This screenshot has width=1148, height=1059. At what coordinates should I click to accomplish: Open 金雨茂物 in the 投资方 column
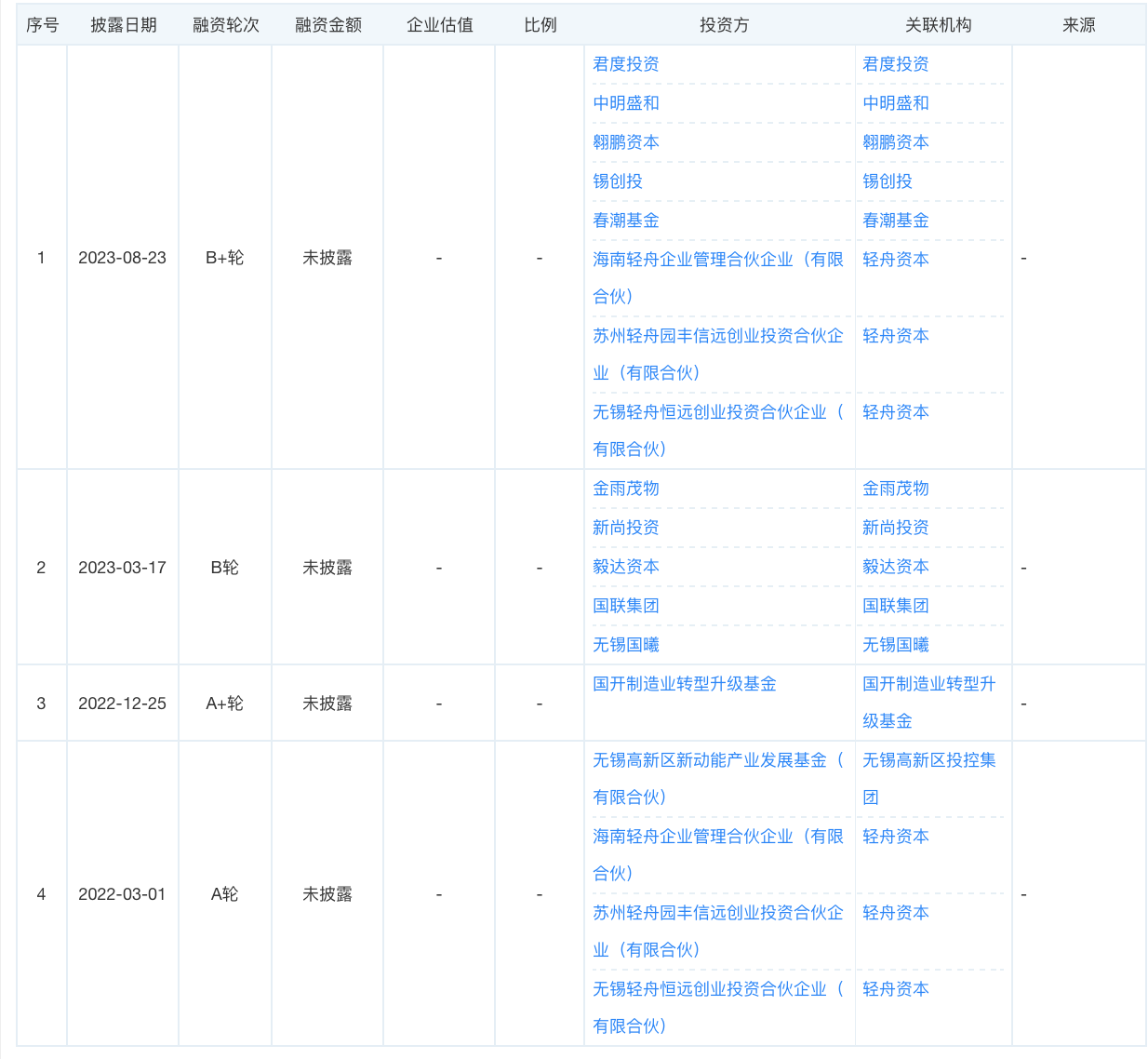point(626,489)
